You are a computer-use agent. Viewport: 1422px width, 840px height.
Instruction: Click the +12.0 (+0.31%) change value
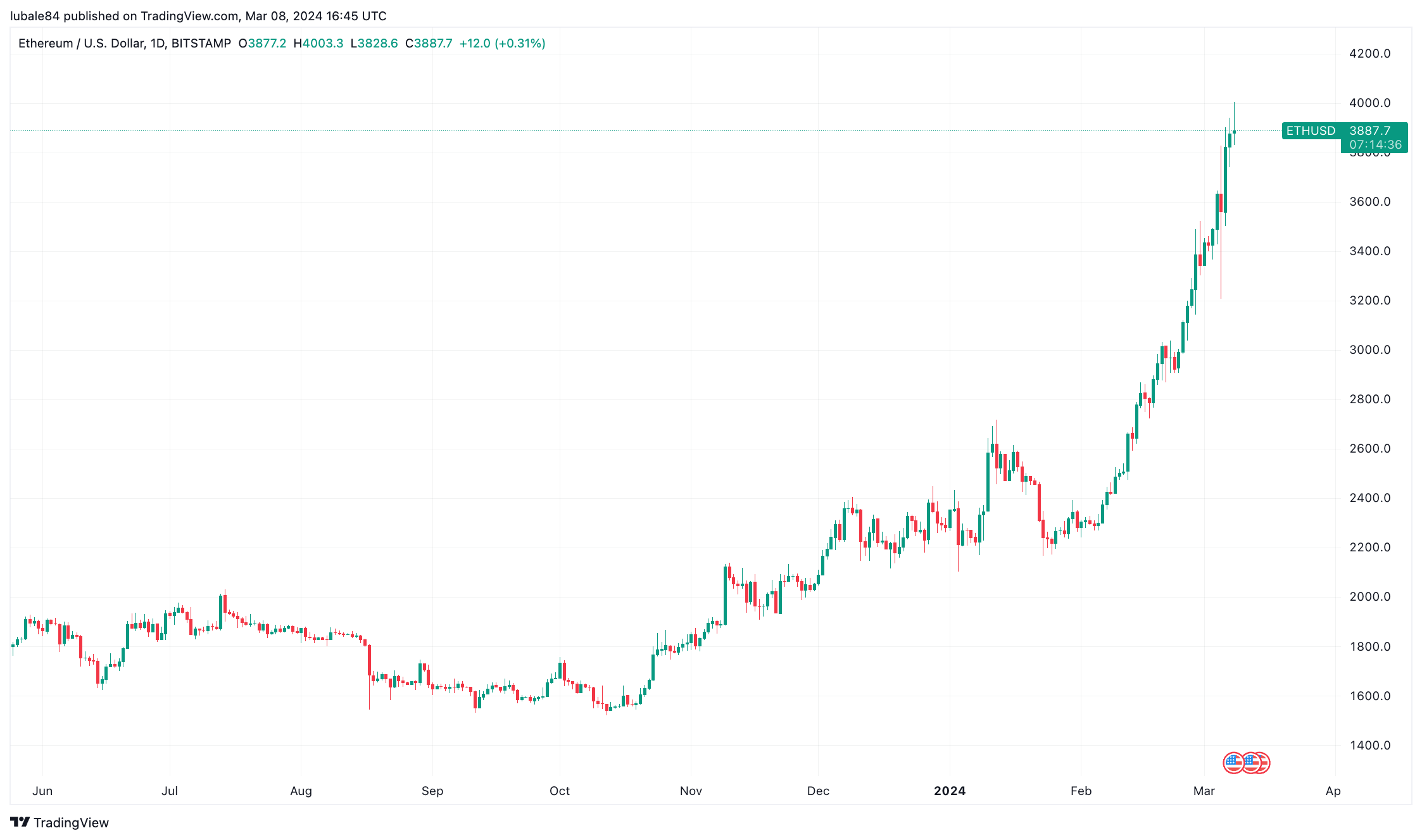point(502,43)
